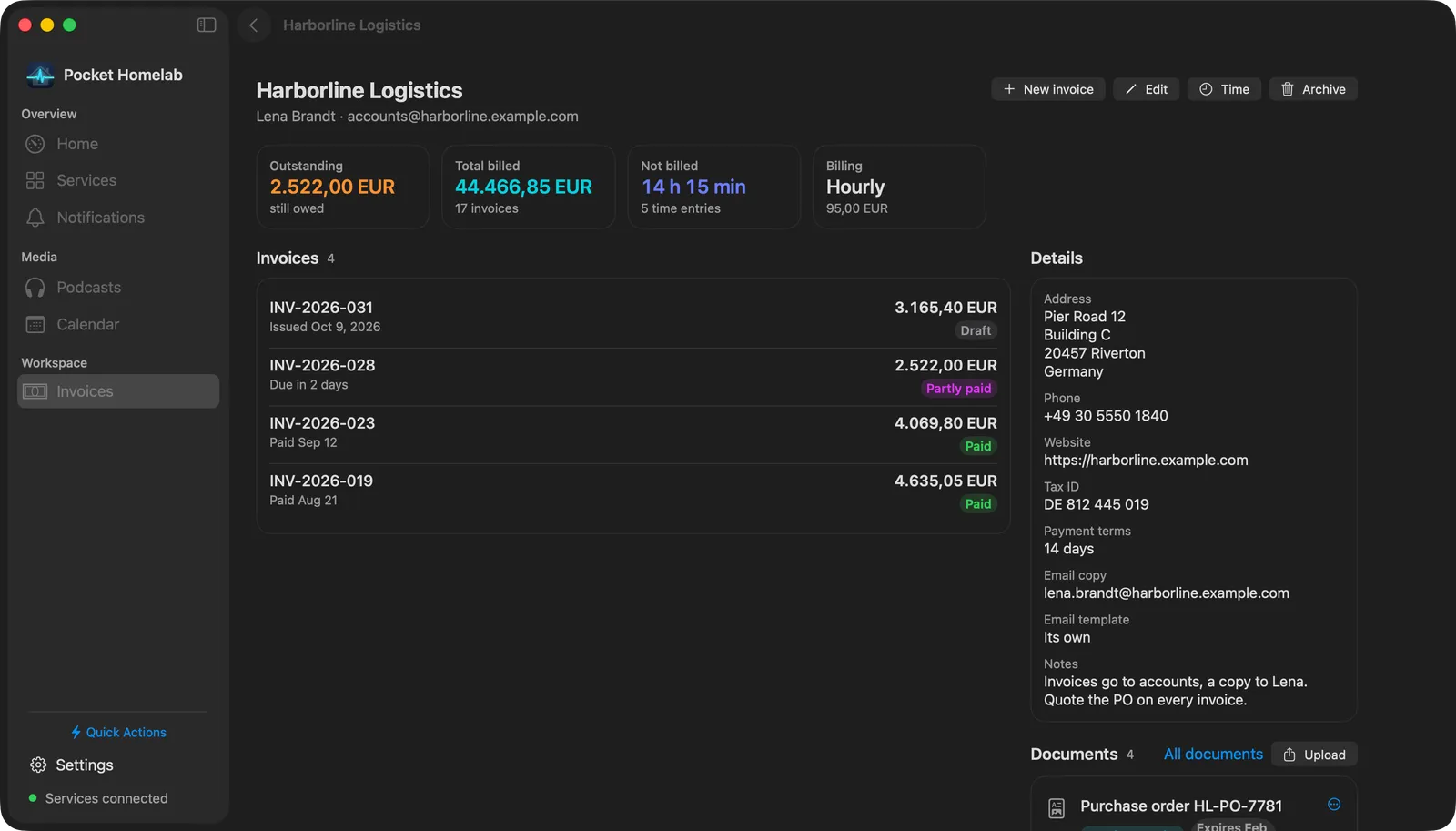Open the website https://harborline.example.com

coord(1146,461)
